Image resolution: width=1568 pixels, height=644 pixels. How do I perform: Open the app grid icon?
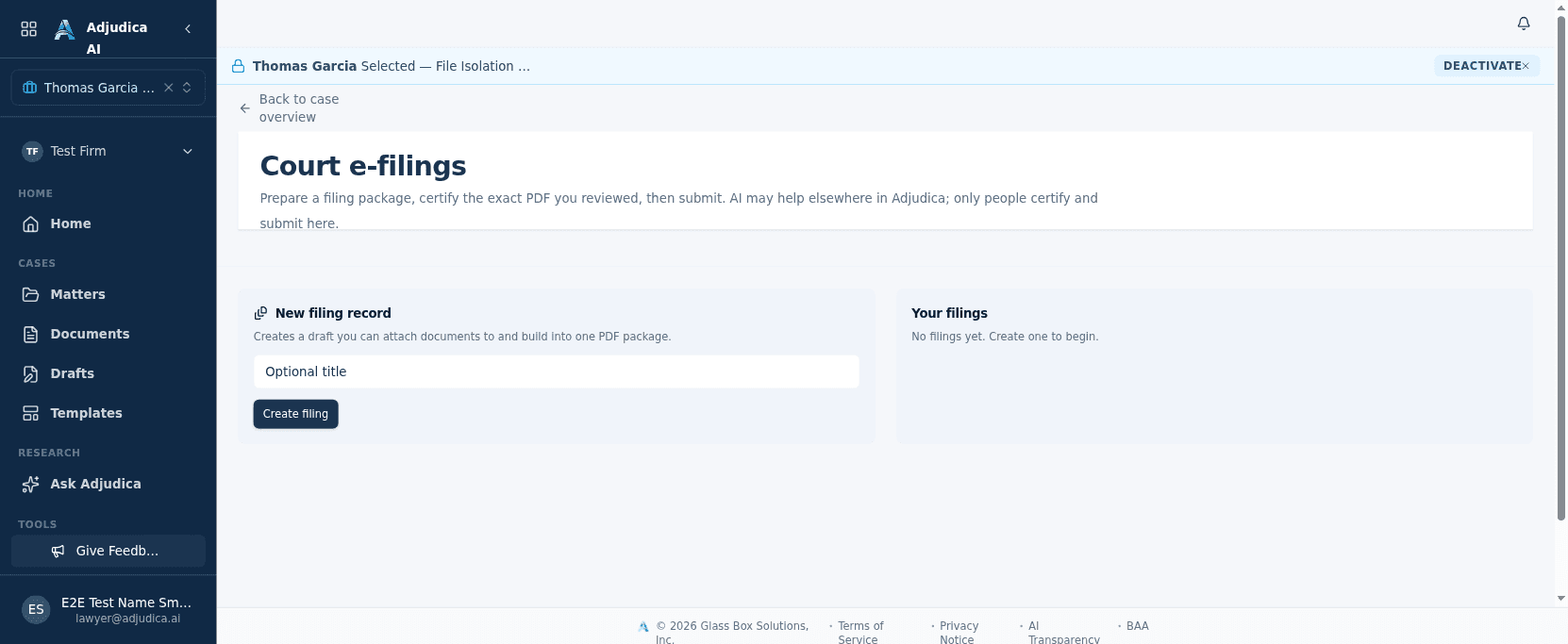coord(29,29)
